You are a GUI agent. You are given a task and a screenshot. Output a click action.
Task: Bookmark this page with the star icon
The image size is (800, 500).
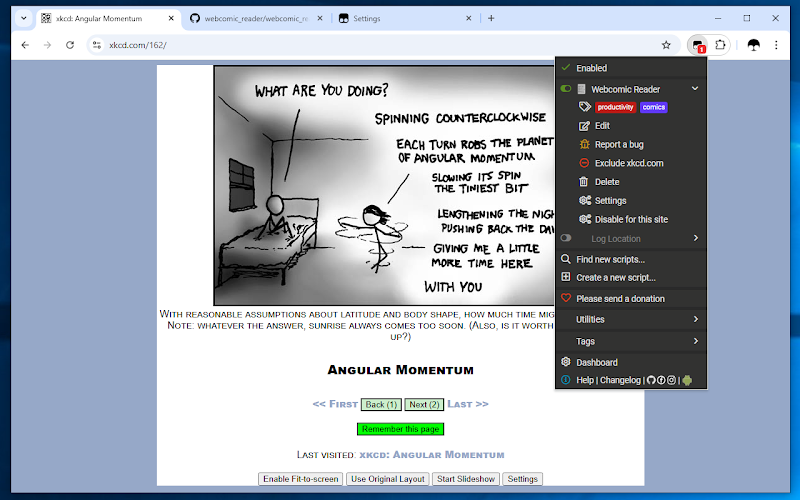666,45
